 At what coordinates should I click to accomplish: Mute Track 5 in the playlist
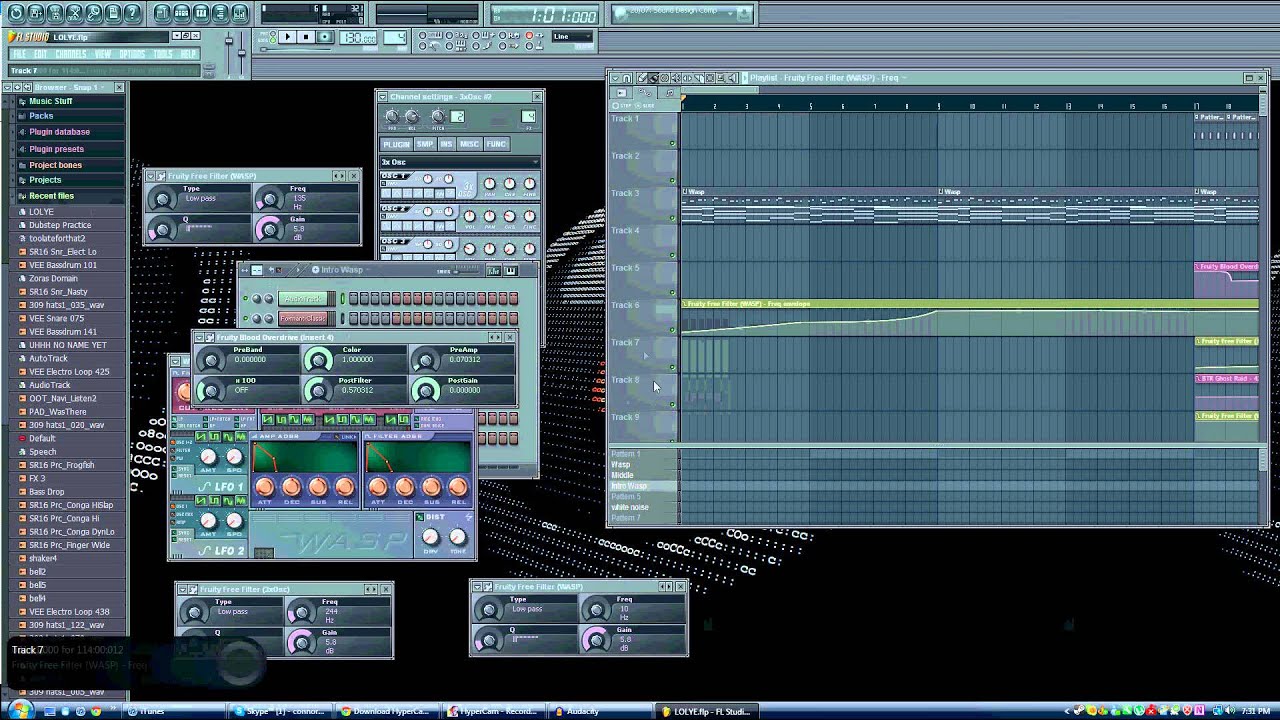pos(672,293)
